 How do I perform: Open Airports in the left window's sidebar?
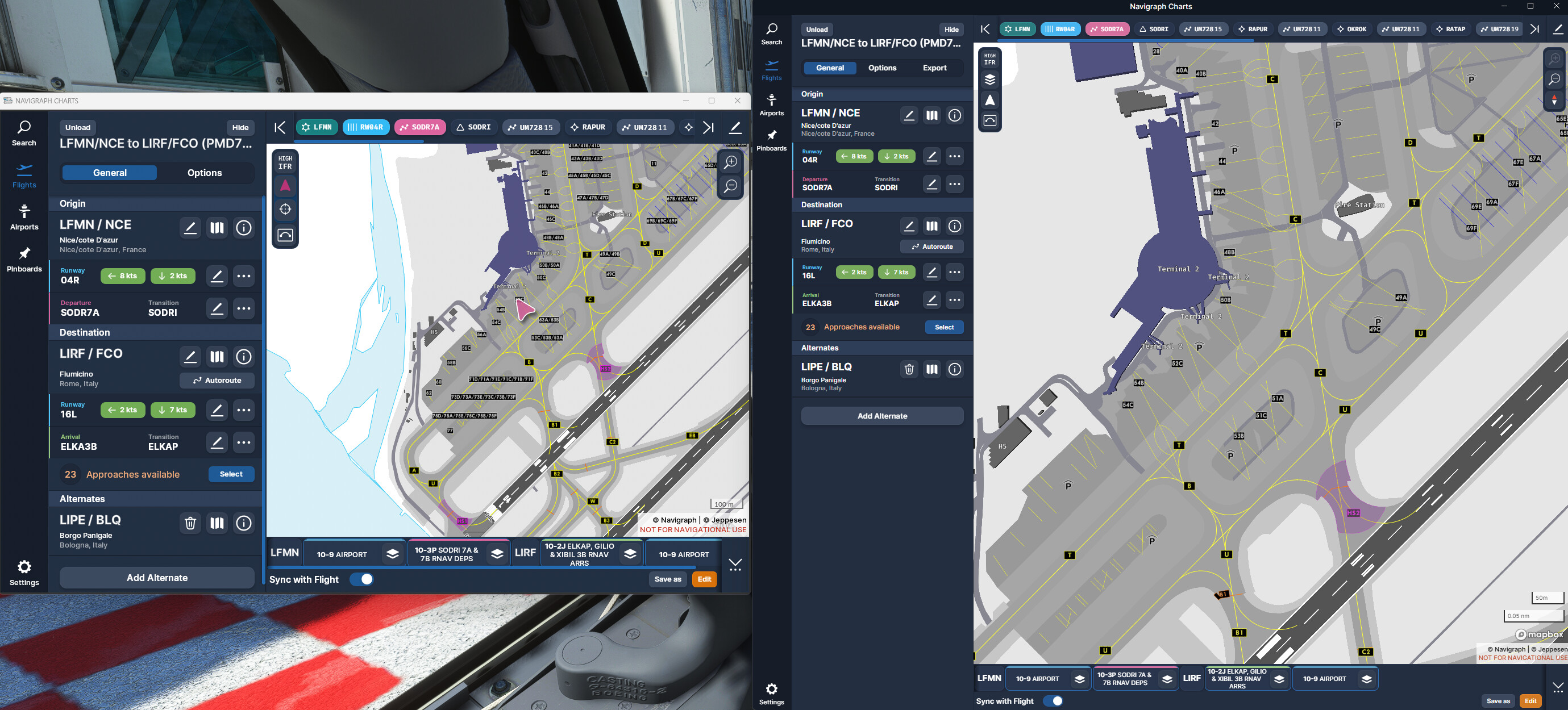tap(24, 217)
